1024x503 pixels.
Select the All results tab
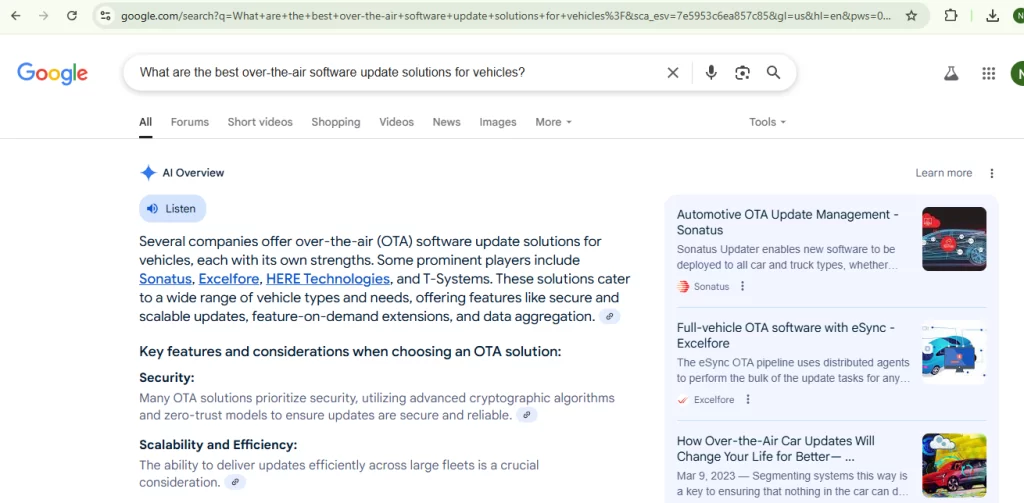145,122
